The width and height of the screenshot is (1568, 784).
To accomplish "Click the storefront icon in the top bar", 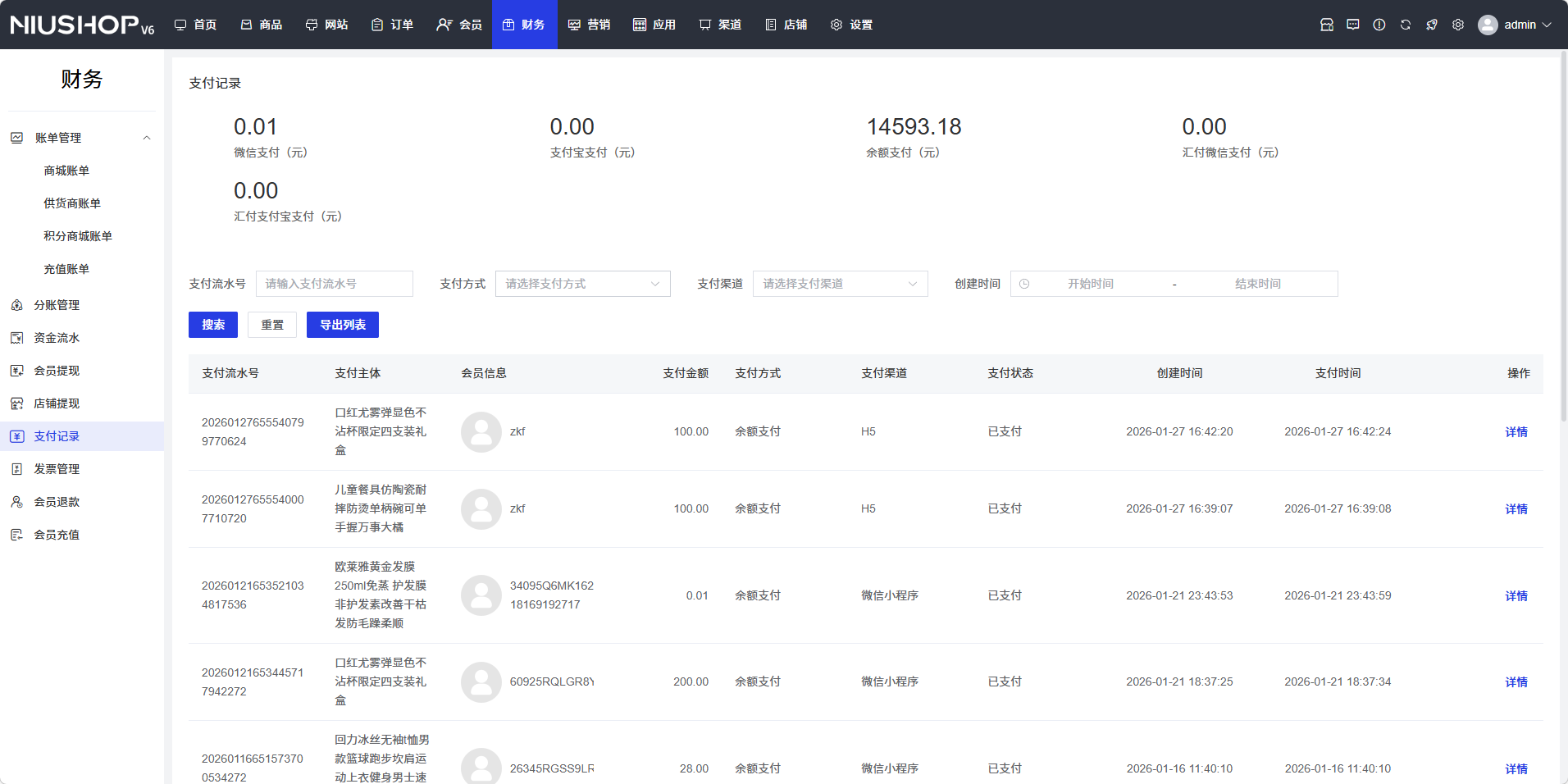I will [1327, 25].
